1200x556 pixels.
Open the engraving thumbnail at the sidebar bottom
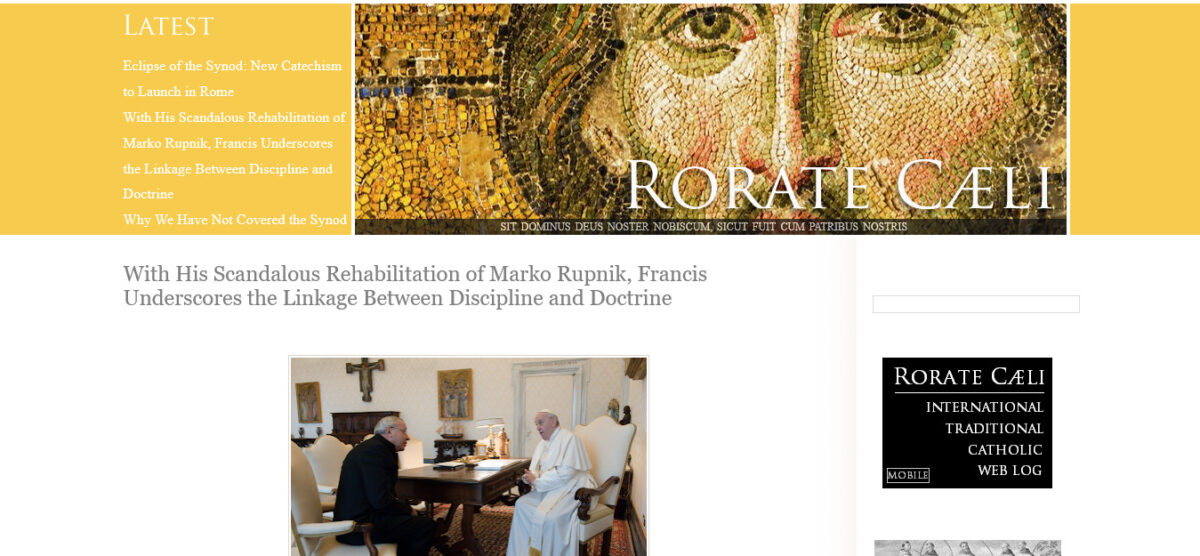[967, 548]
